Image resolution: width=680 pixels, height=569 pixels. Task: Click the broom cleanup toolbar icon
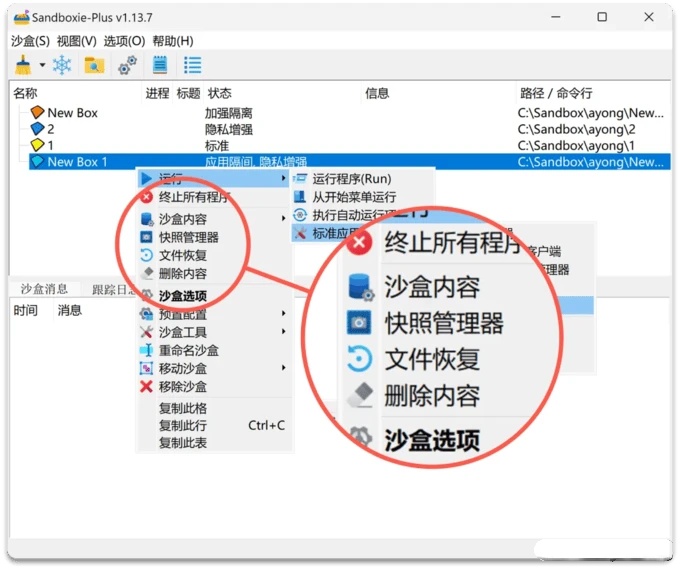click(23, 65)
